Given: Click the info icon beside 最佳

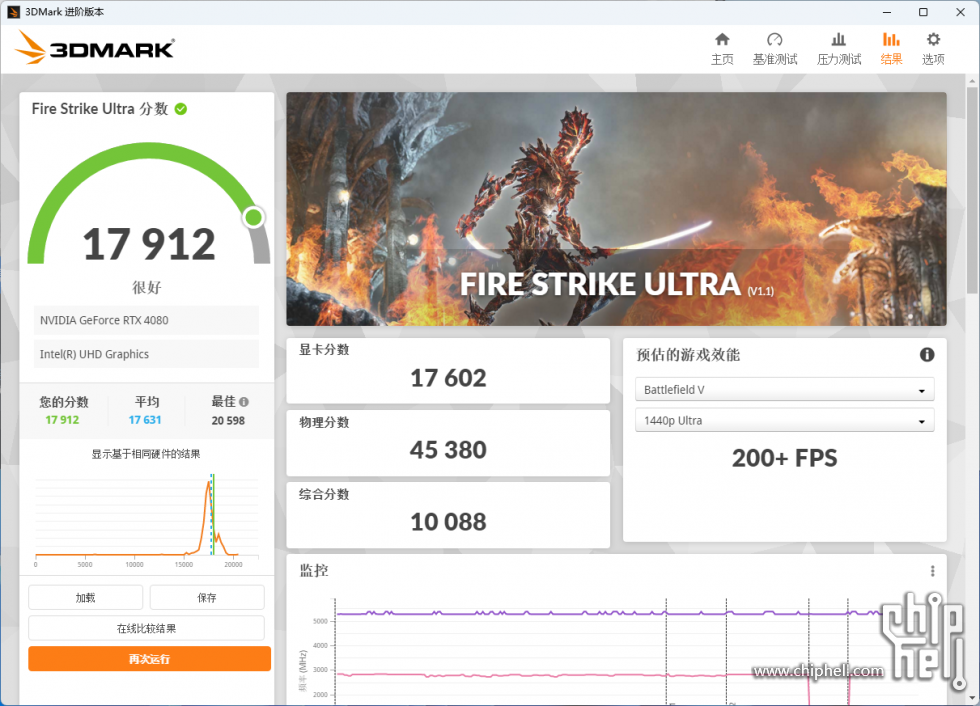Looking at the screenshot, I should (x=244, y=402).
